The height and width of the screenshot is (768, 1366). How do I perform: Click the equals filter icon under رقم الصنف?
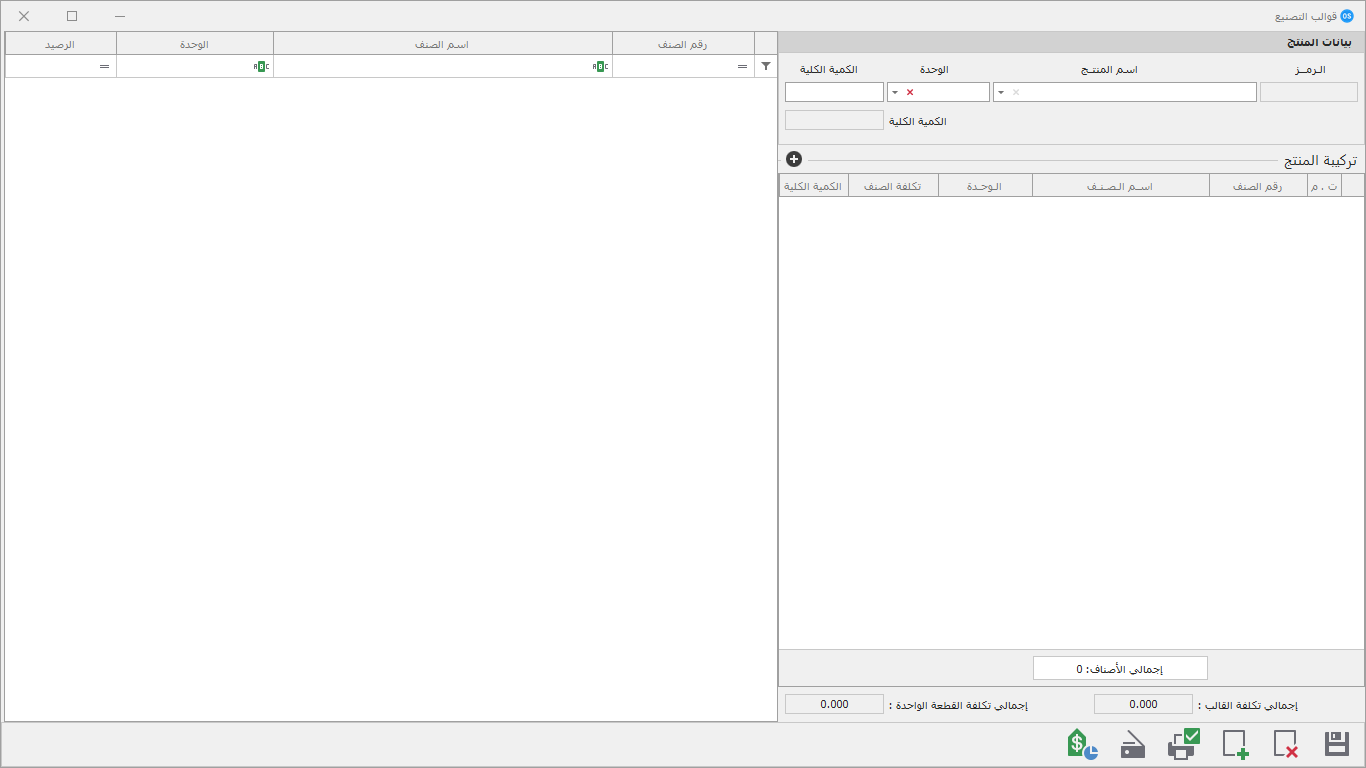tap(742, 66)
